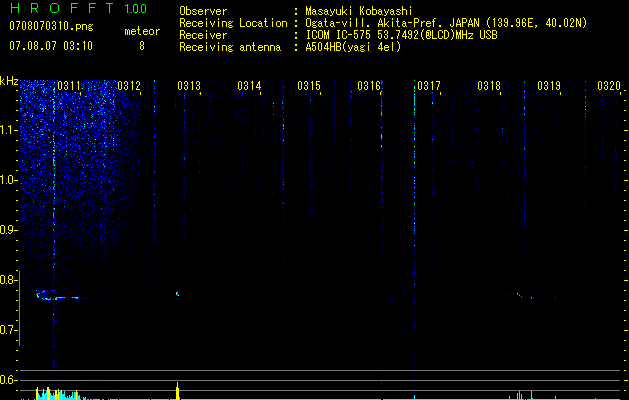Click the 1.1 frequency axis label
The image size is (629, 400).
point(7,130)
